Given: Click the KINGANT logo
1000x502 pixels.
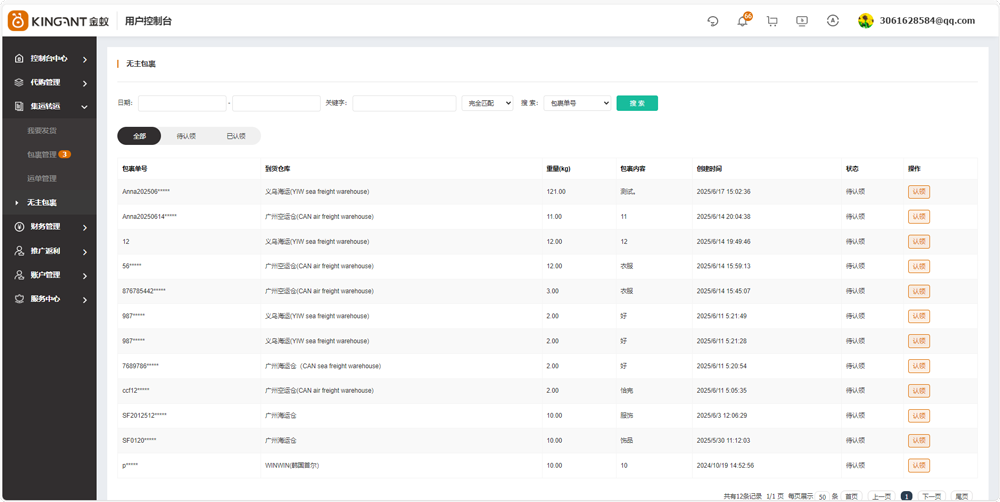Looking at the screenshot, I should pyautogui.click(x=58, y=21).
